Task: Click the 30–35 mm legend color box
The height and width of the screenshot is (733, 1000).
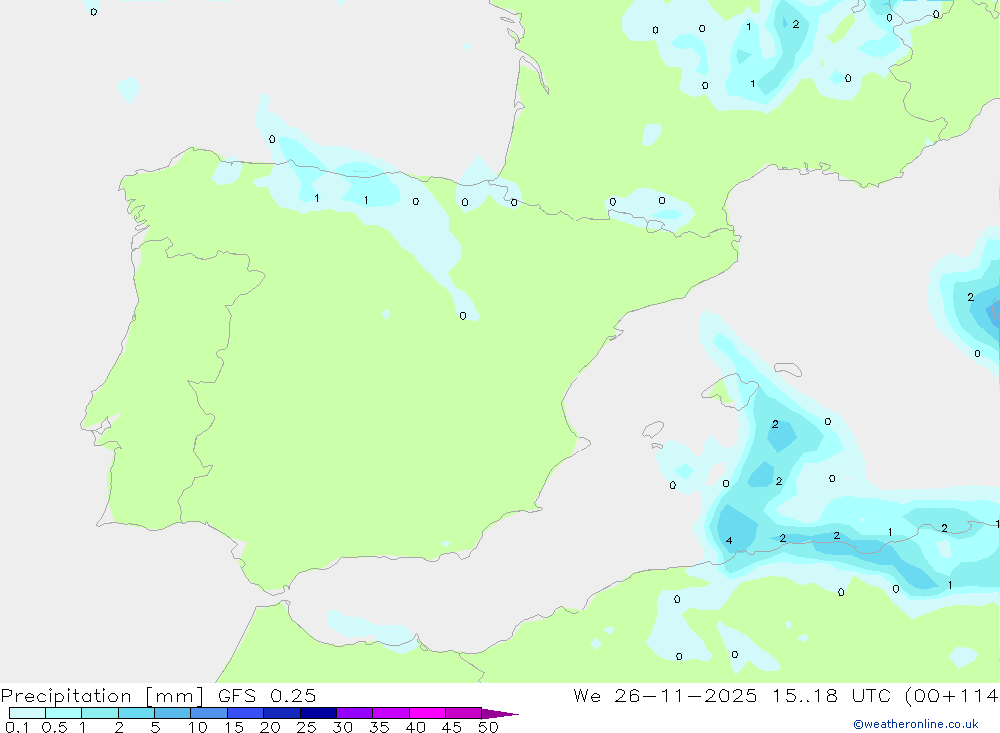Action: pyautogui.click(x=354, y=713)
